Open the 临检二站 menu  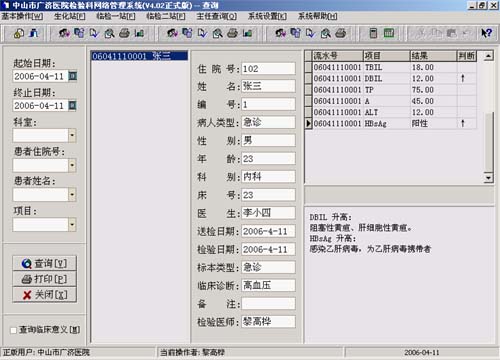coord(166,16)
